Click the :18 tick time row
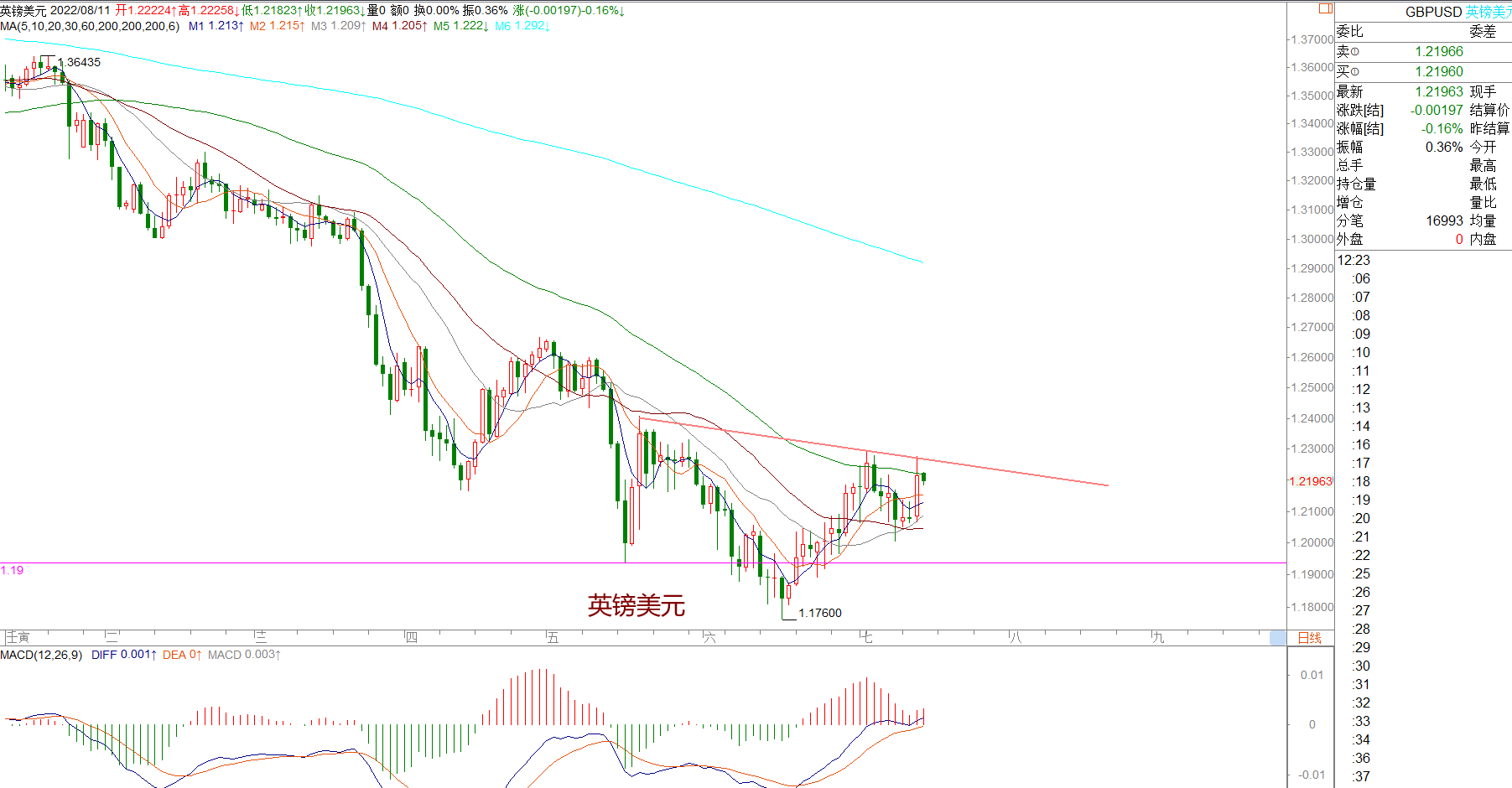Screen dimensions: 1512x788 tap(1361, 481)
